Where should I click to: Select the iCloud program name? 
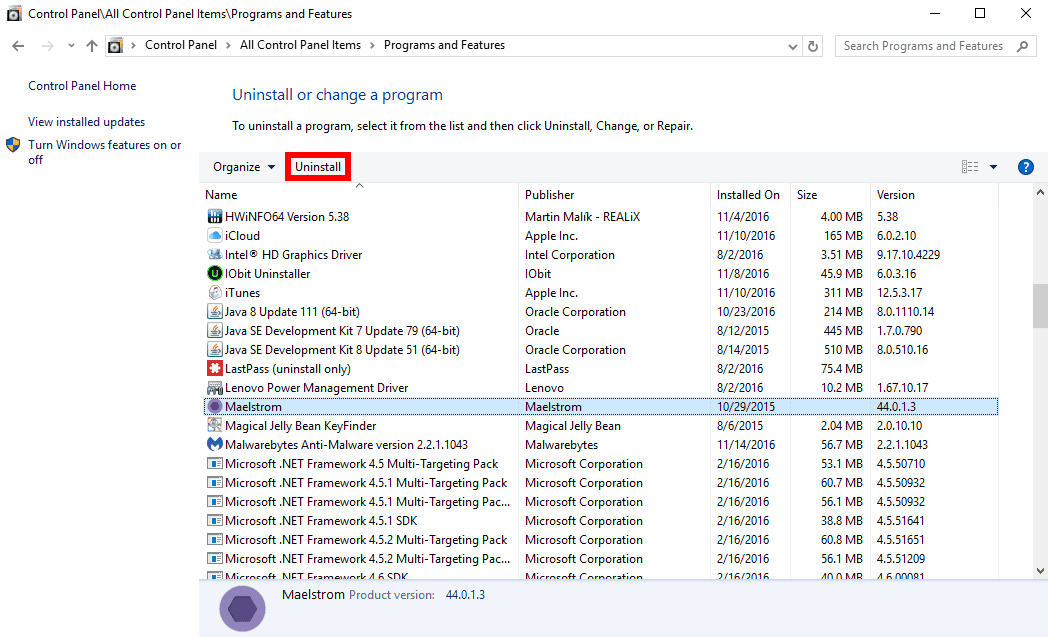(242, 235)
